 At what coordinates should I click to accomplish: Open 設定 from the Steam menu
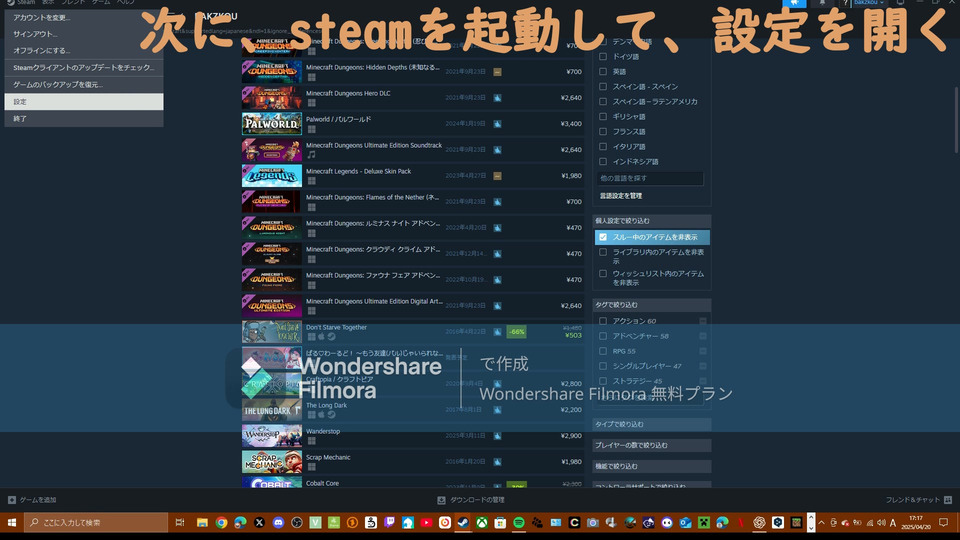pyautogui.click(x=84, y=102)
